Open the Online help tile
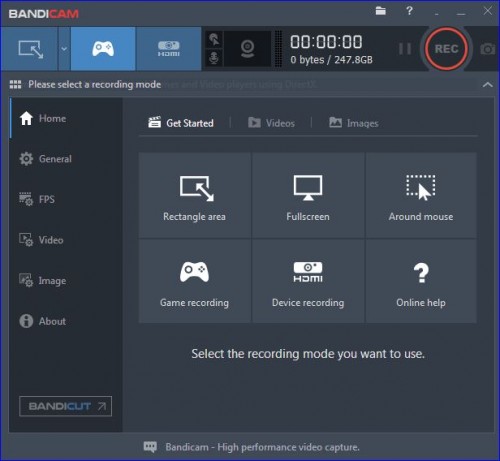Image resolution: width=500 pixels, height=461 pixels. tap(421, 281)
